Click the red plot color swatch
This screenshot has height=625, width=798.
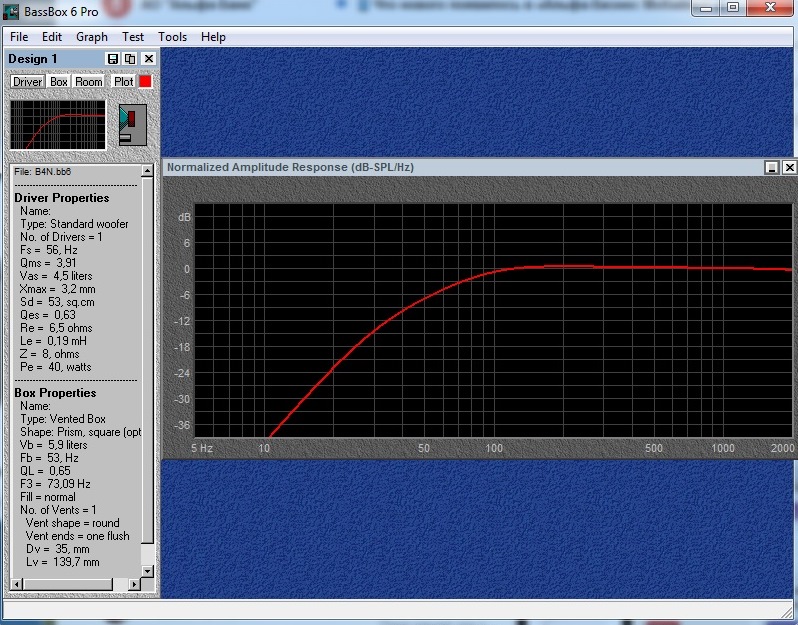(x=146, y=81)
